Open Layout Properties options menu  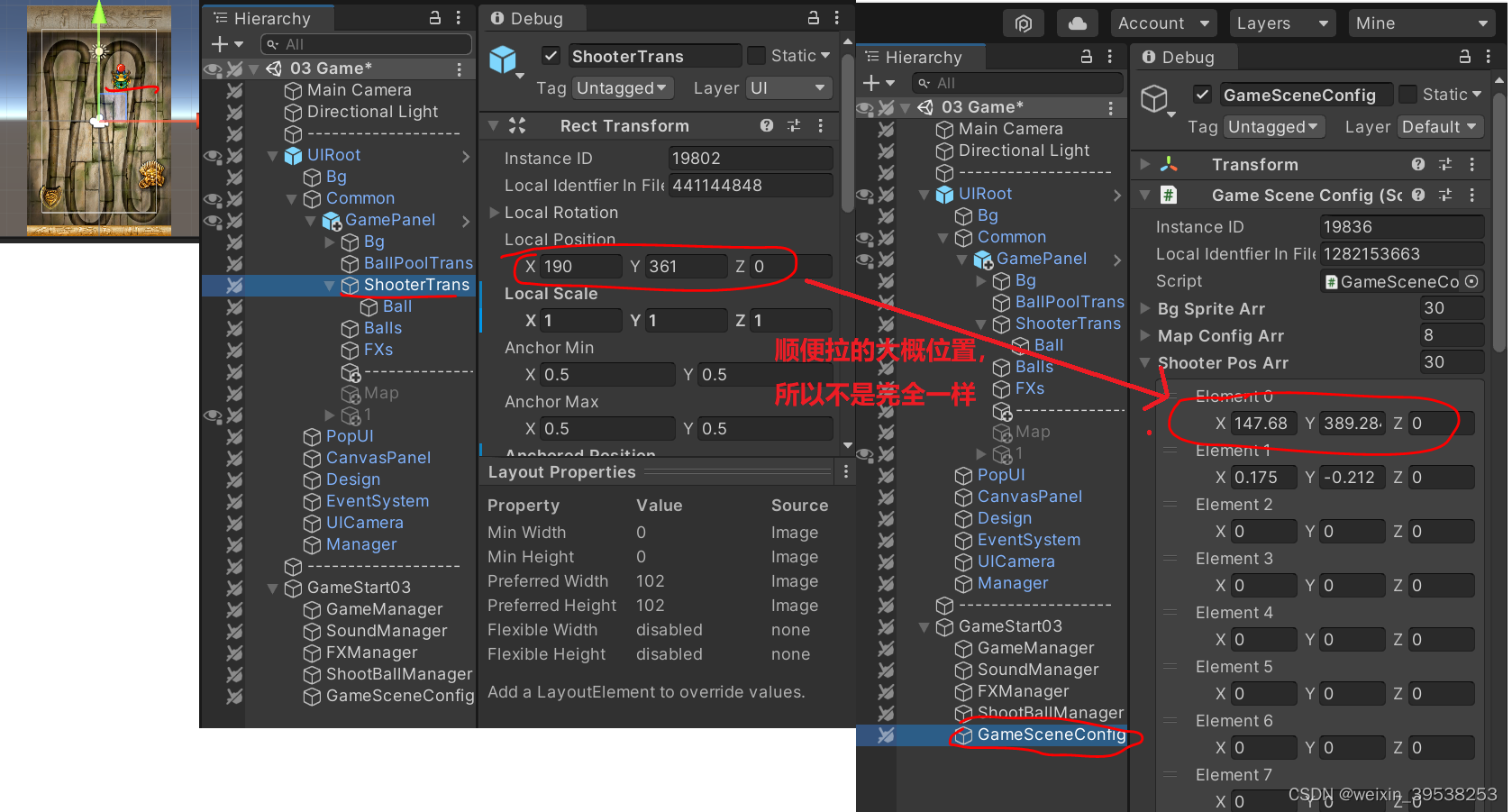click(x=845, y=471)
